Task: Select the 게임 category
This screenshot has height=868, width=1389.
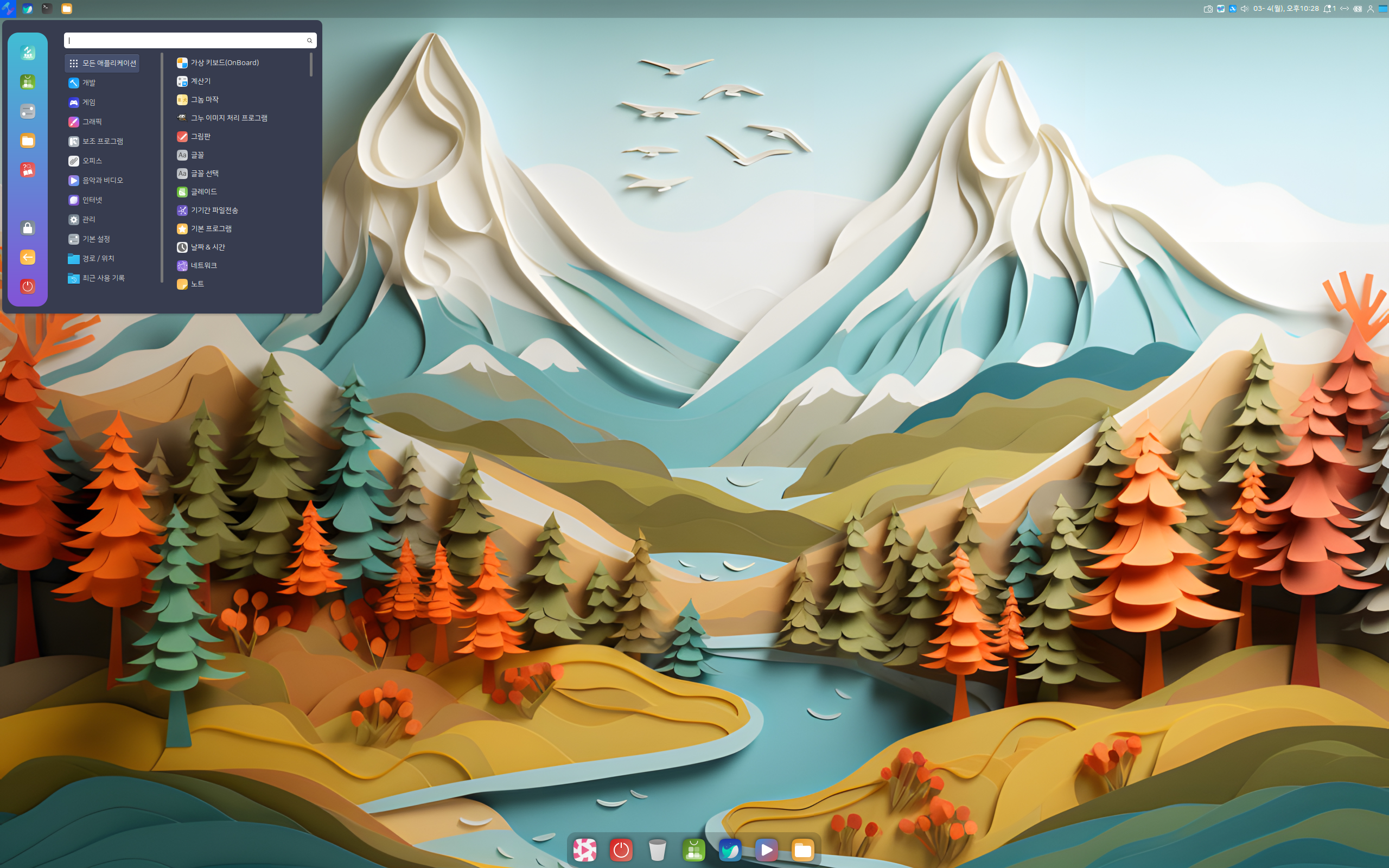Action: (82, 102)
